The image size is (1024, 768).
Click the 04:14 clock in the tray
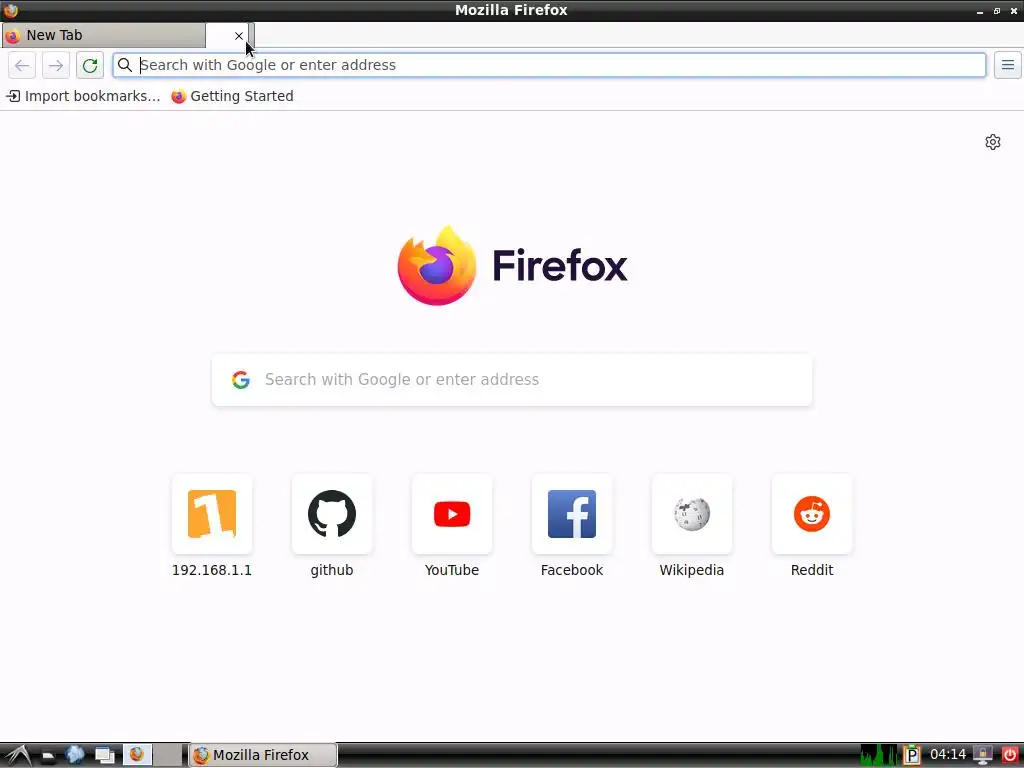[x=948, y=755]
